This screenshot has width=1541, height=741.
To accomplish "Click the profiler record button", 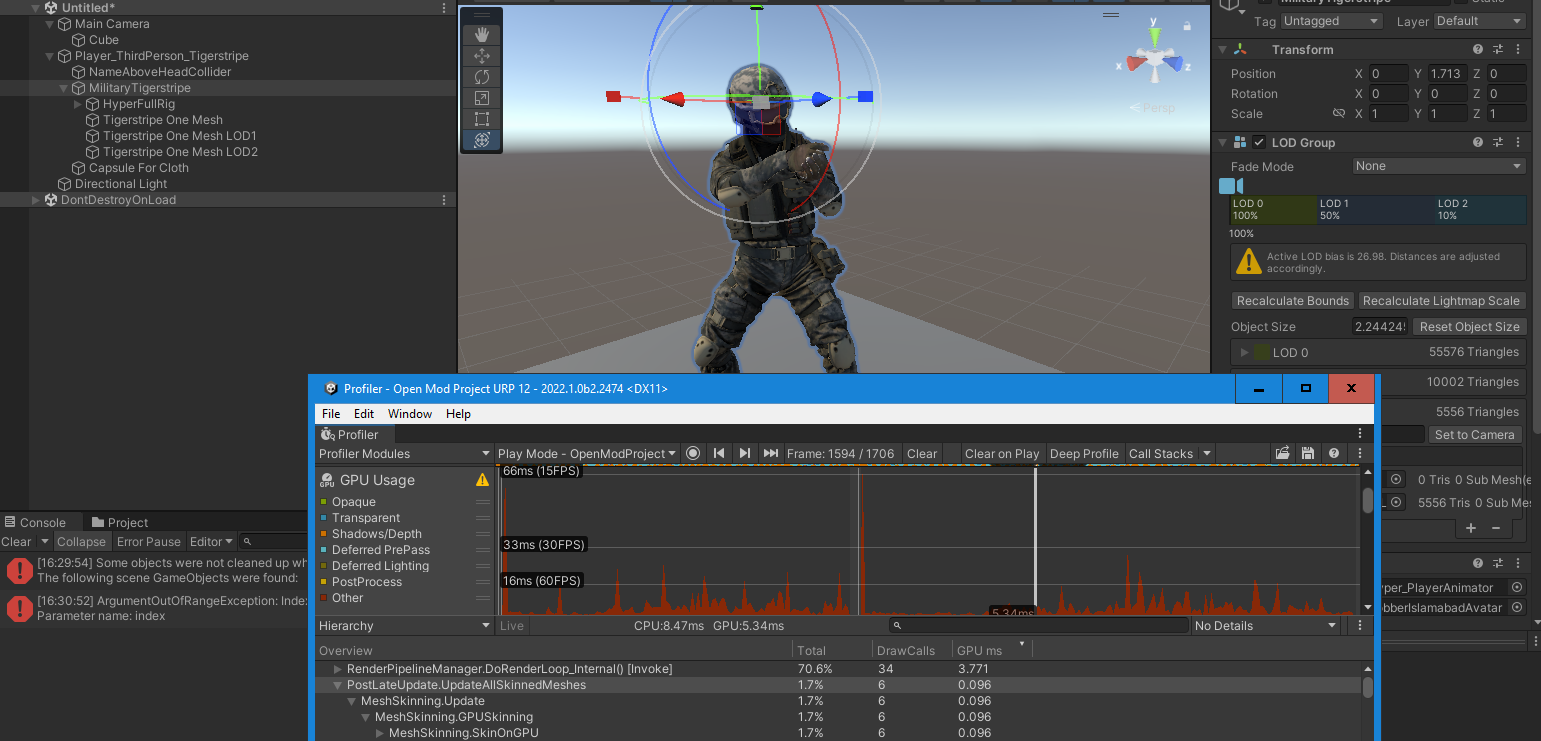I will 693,453.
